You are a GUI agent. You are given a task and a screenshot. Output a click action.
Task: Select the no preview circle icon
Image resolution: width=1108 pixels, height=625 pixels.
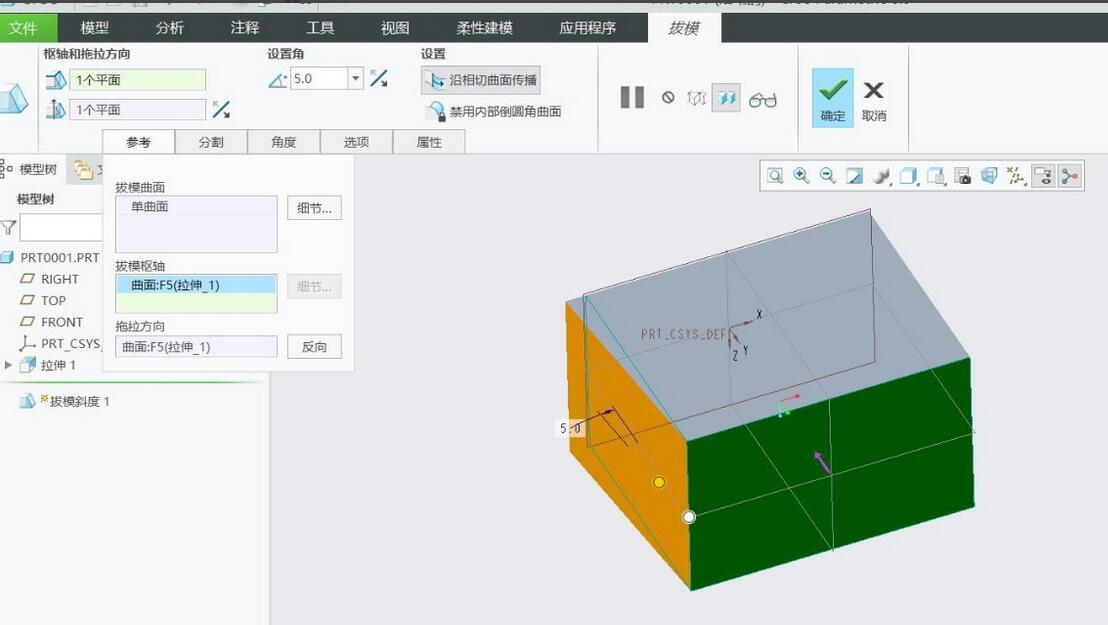pos(668,98)
